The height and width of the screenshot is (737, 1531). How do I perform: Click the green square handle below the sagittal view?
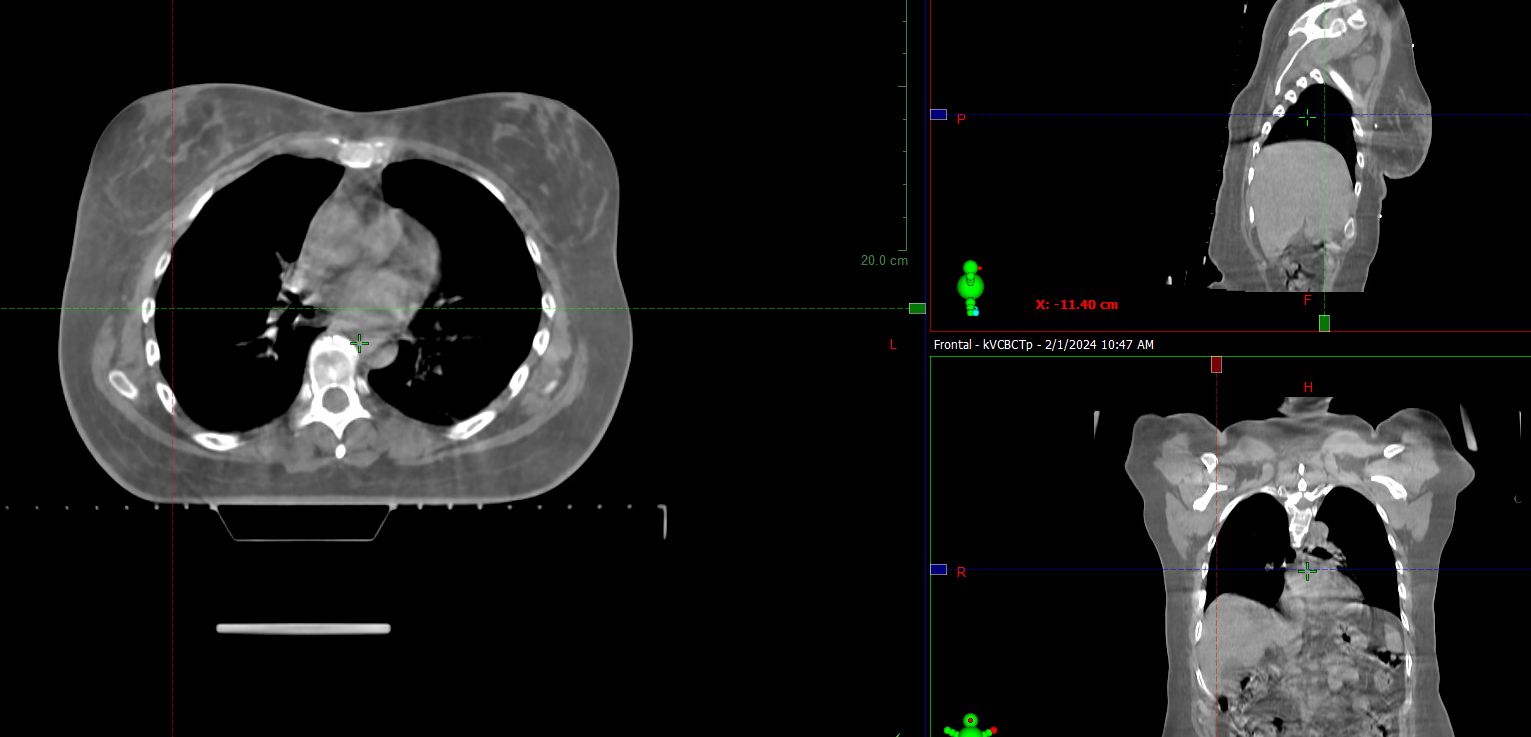pyautogui.click(x=1323, y=322)
